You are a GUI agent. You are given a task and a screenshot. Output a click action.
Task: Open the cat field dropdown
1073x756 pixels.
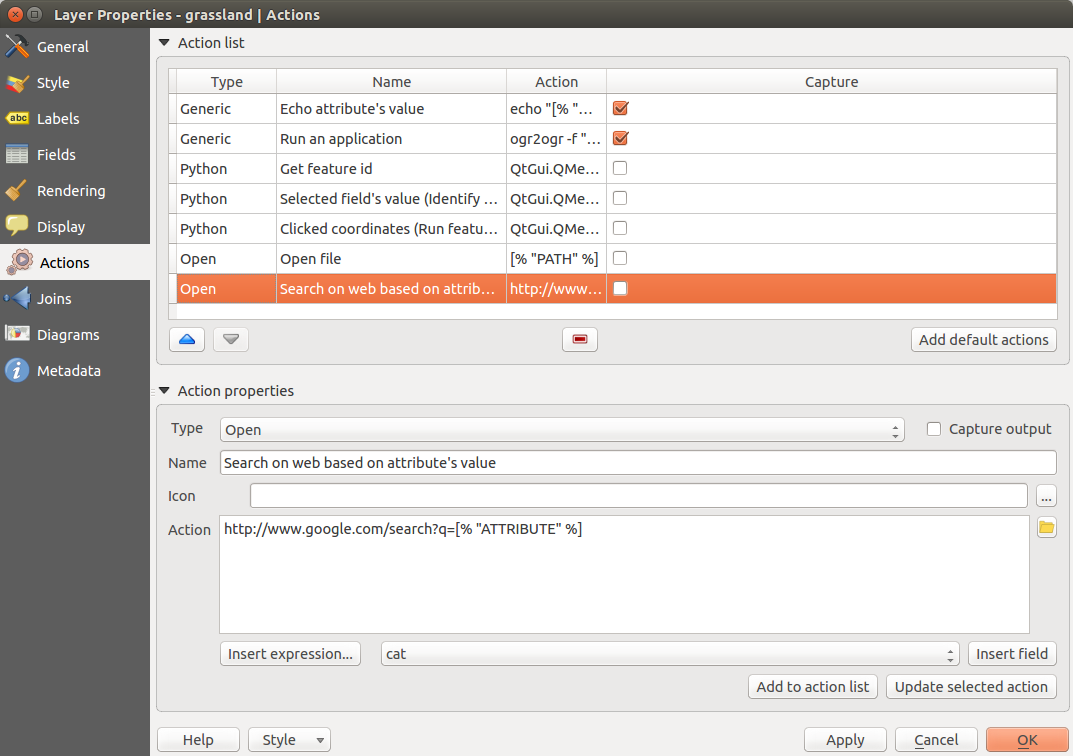[670, 654]
